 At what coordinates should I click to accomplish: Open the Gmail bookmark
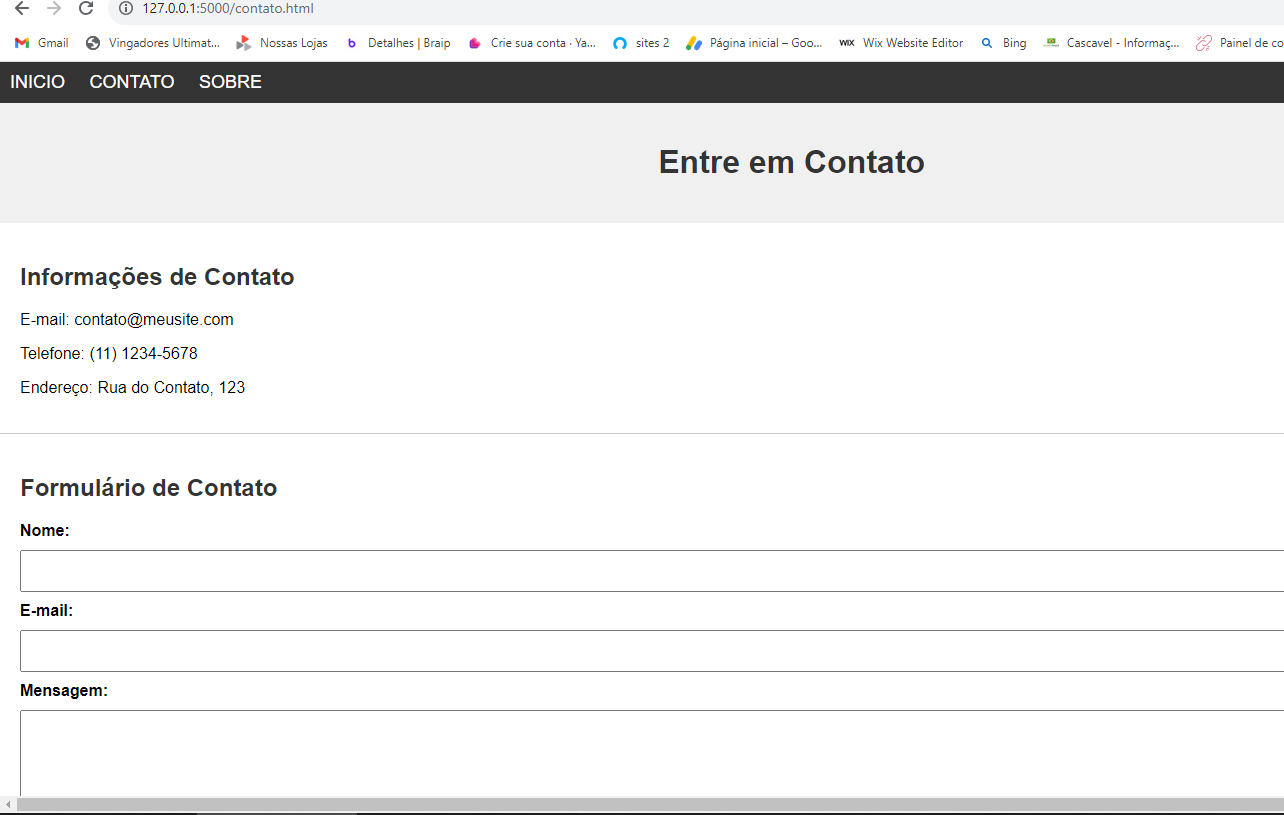(42, 43)
